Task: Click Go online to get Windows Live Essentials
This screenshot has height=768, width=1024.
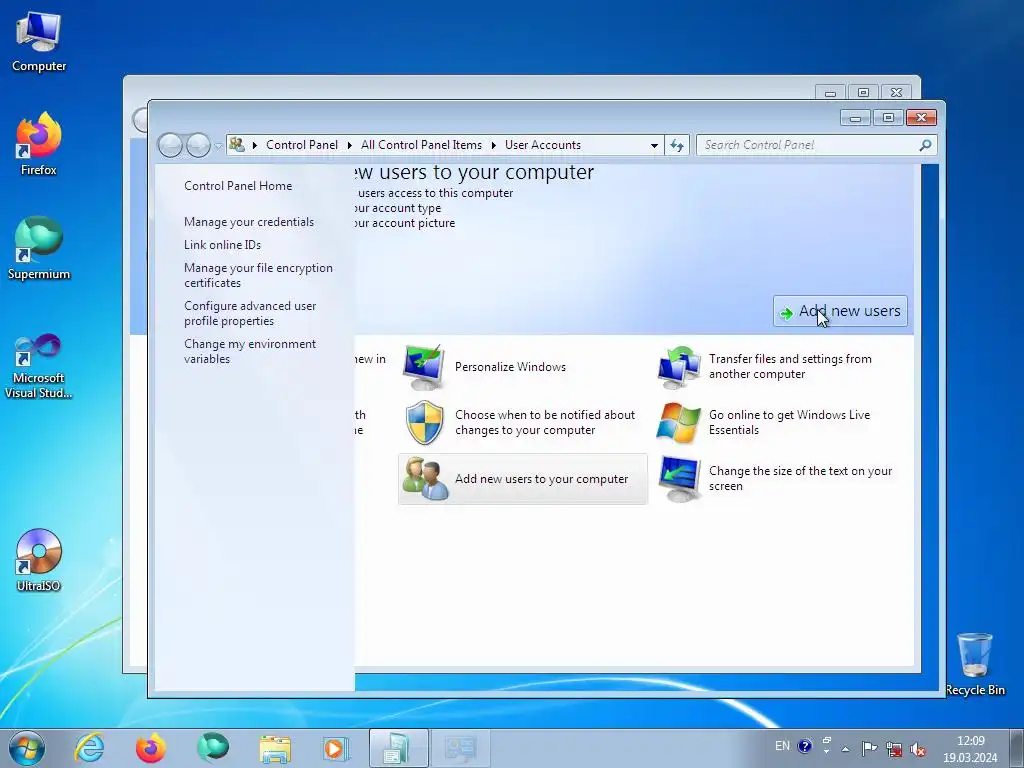Action: coord(789,423)
